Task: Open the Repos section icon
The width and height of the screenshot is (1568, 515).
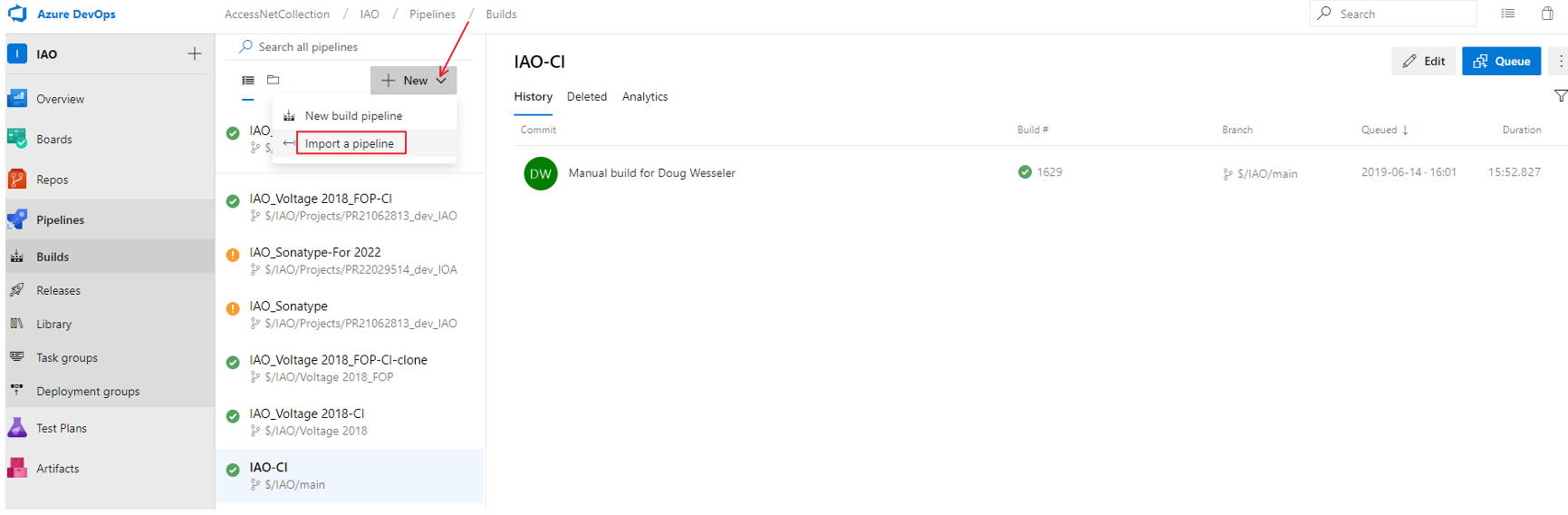Action: (17, 180)
